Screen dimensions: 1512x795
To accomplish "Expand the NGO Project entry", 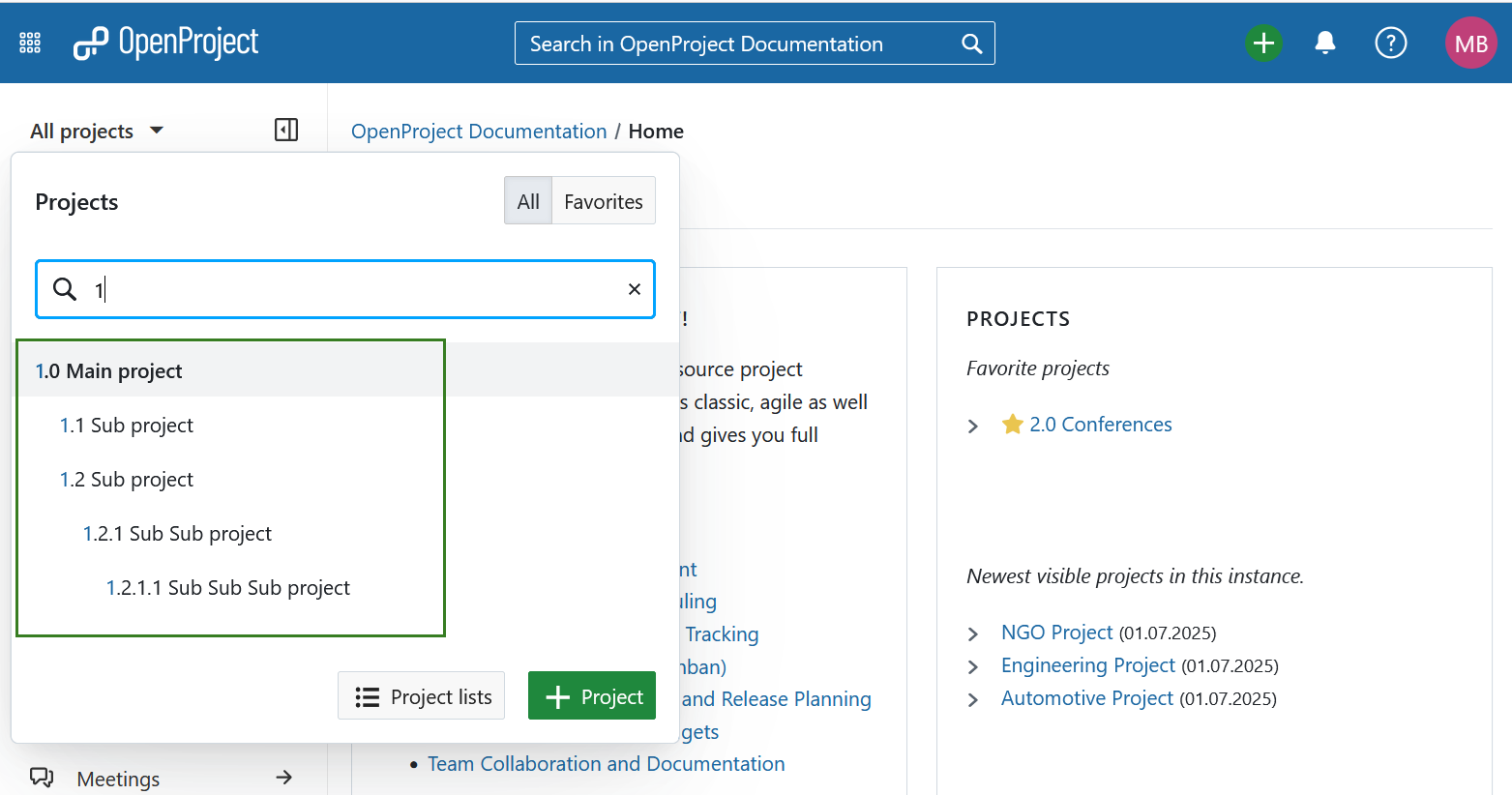I will coord(973,634).
